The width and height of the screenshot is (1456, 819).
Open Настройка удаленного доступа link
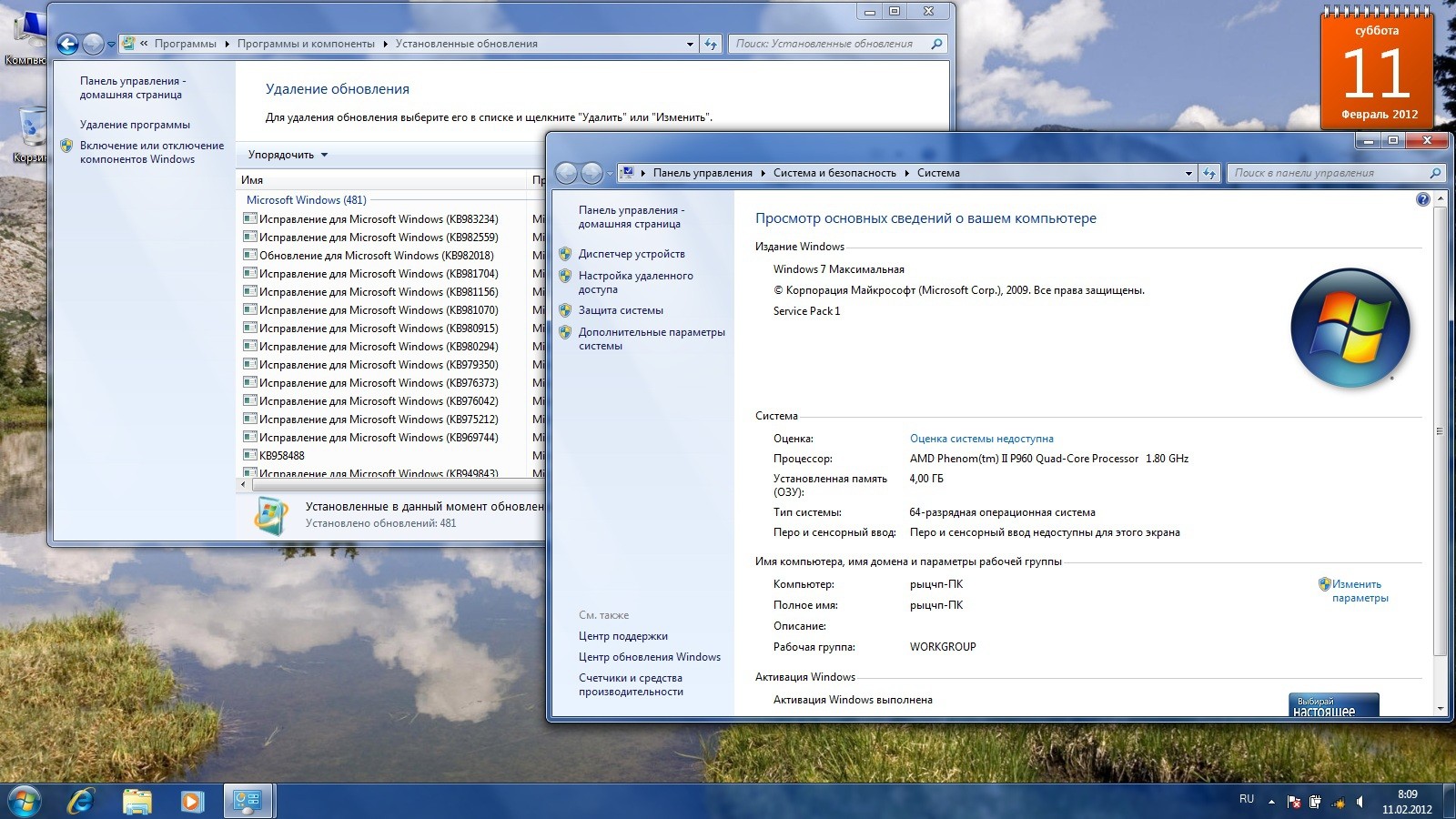coord(635,282)
